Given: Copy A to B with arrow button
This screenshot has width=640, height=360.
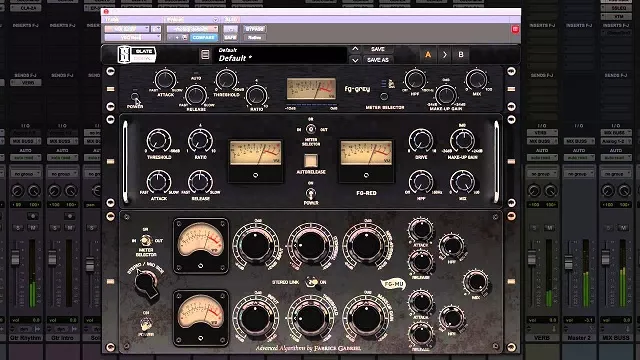Looking at the screenshot, I should click(444, 55).
